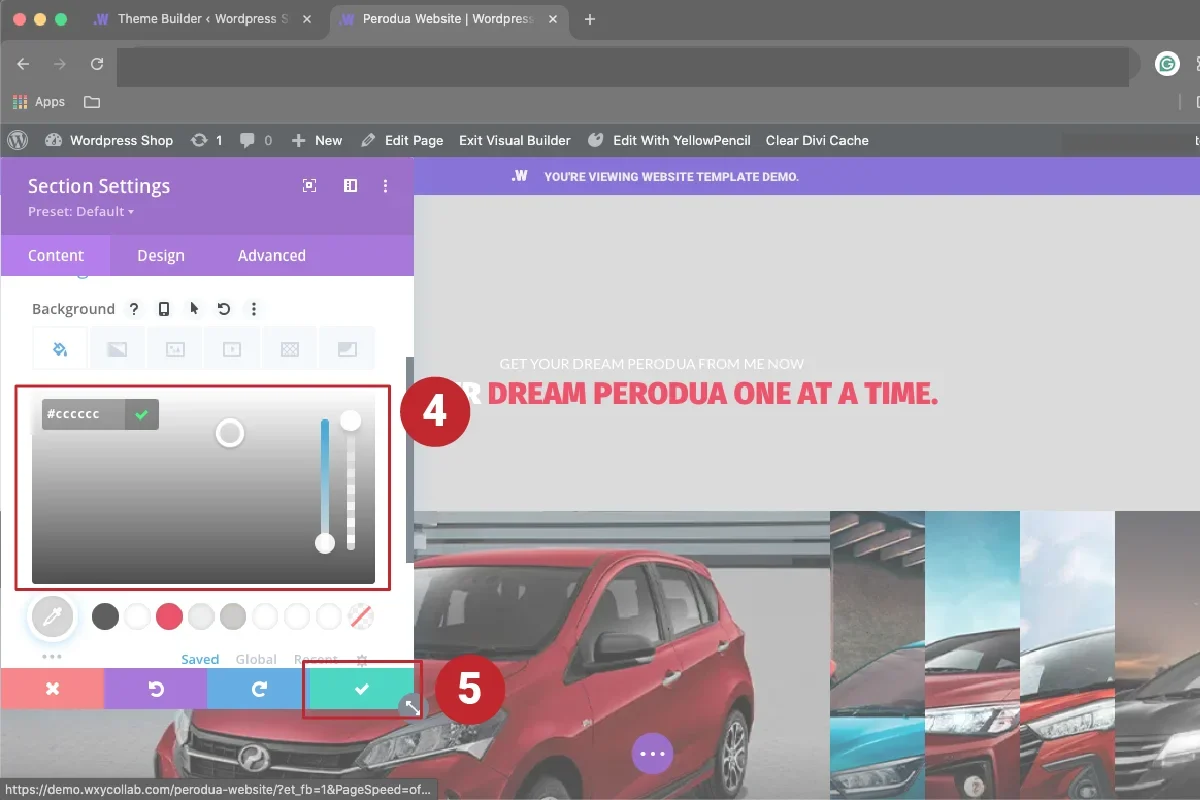Open the background mask tab
This screenshot has height=800, width=1200.
[x=347, y=349]
